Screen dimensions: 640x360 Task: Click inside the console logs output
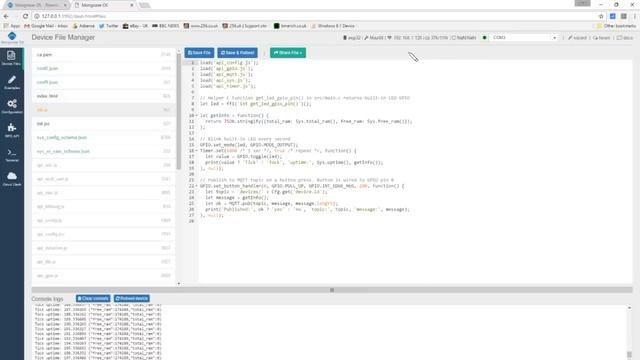coord(329,332)
